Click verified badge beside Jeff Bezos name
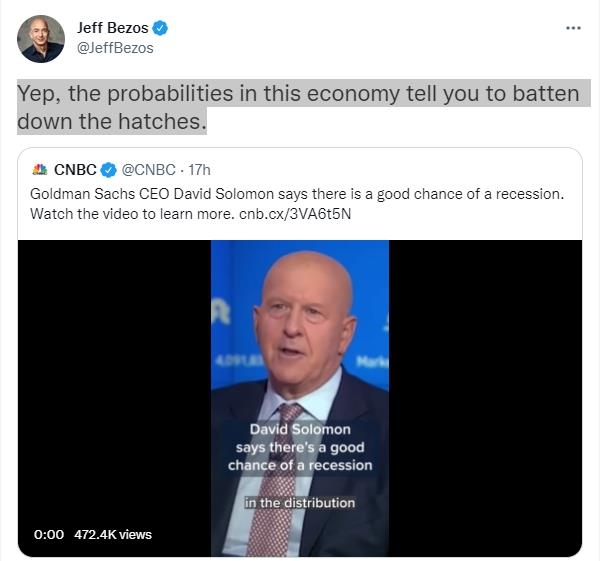Image resolution: width=601 pixels, height=561 pixels. pyautogui.click(x=159, y=28)
